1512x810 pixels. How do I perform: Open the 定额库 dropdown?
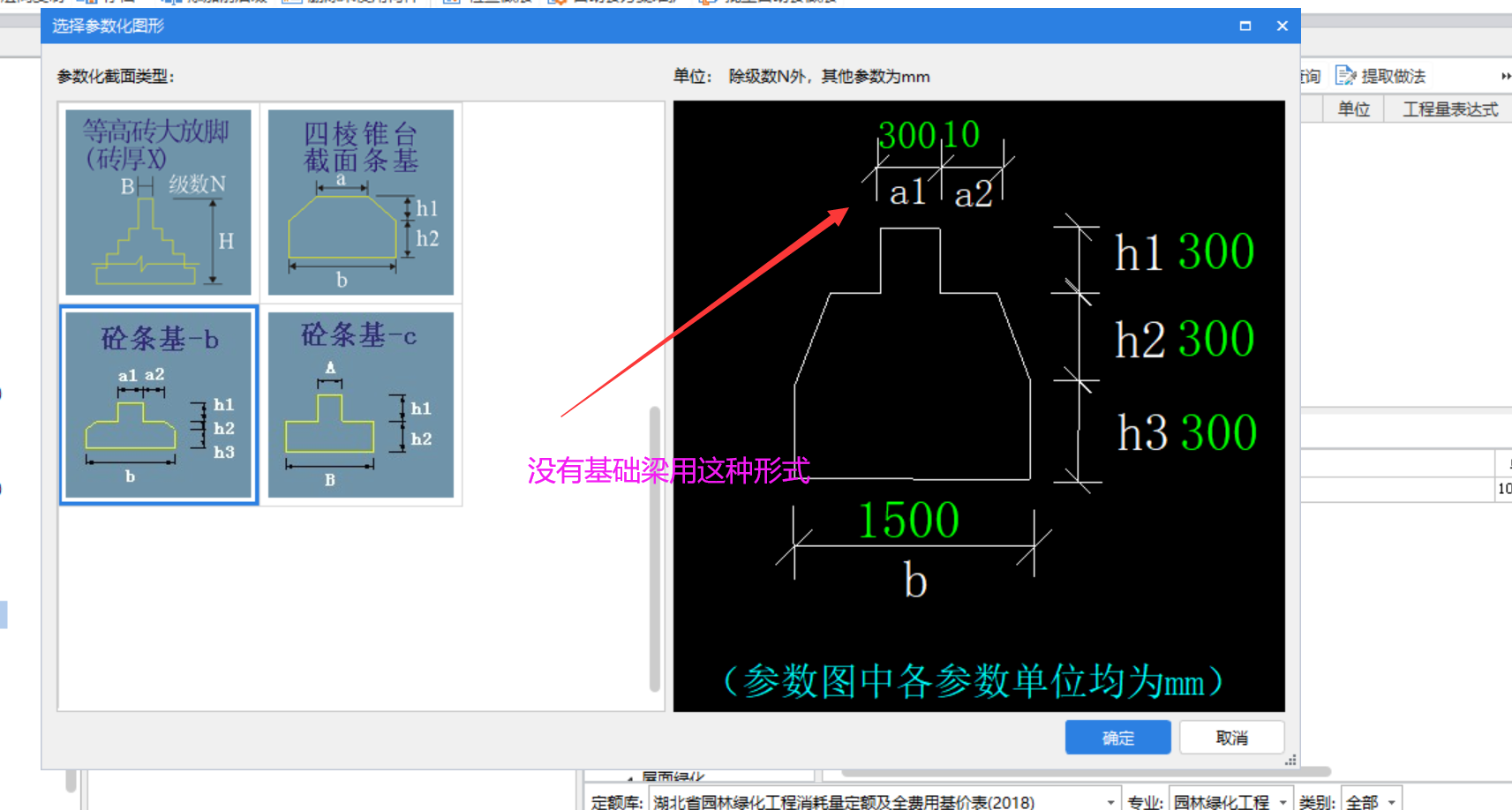(1111, 802)
